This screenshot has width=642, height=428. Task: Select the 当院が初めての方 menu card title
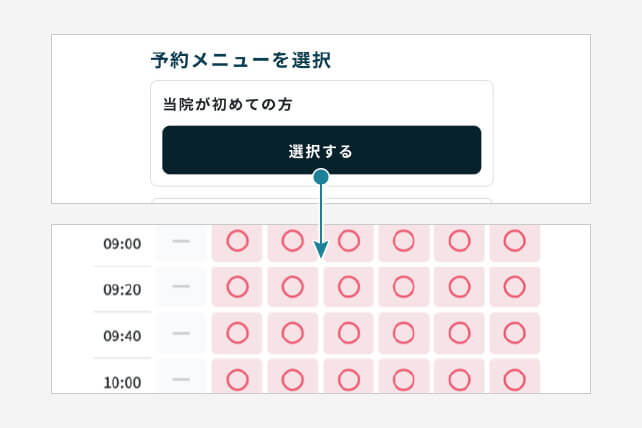pyautogui.click(x=226, y=103)
